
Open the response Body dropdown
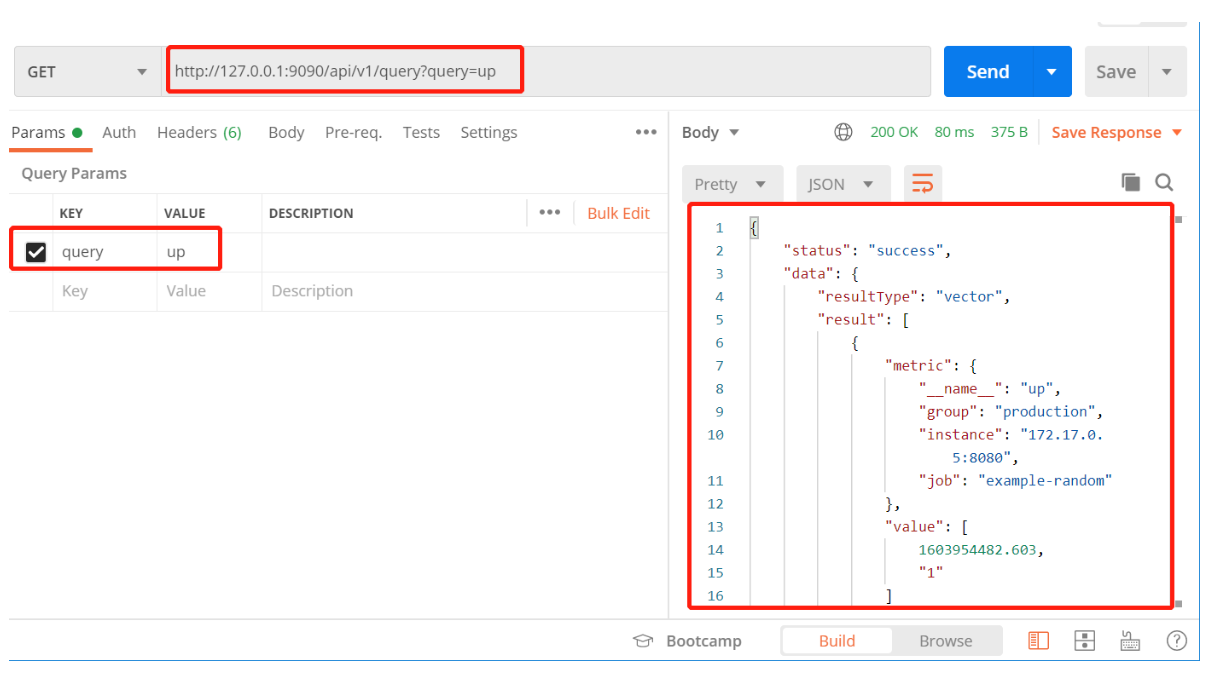pyautogui.click(x=710, y=132)
